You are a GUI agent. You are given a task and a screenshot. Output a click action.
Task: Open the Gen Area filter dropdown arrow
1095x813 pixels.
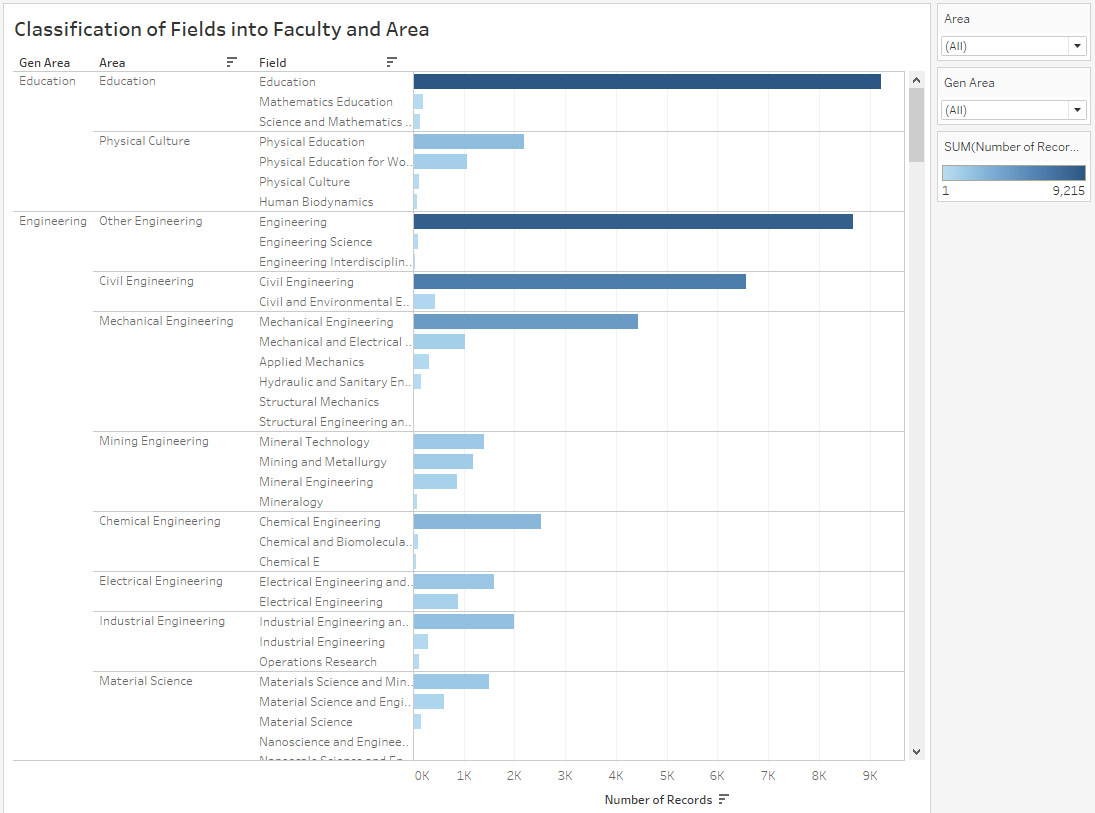tap(1077, 109)
